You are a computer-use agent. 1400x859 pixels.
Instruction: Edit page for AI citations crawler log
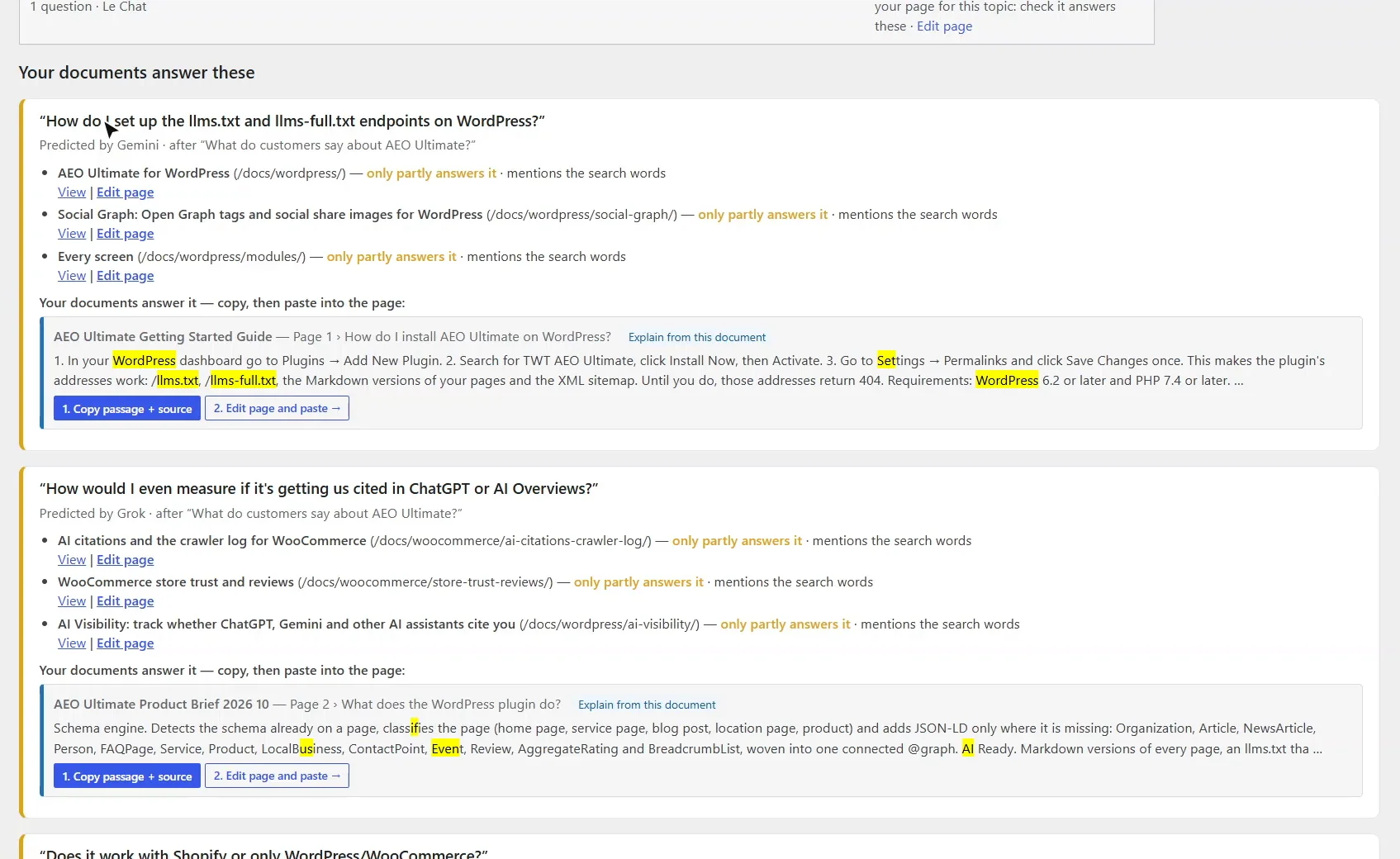[126, 560]
